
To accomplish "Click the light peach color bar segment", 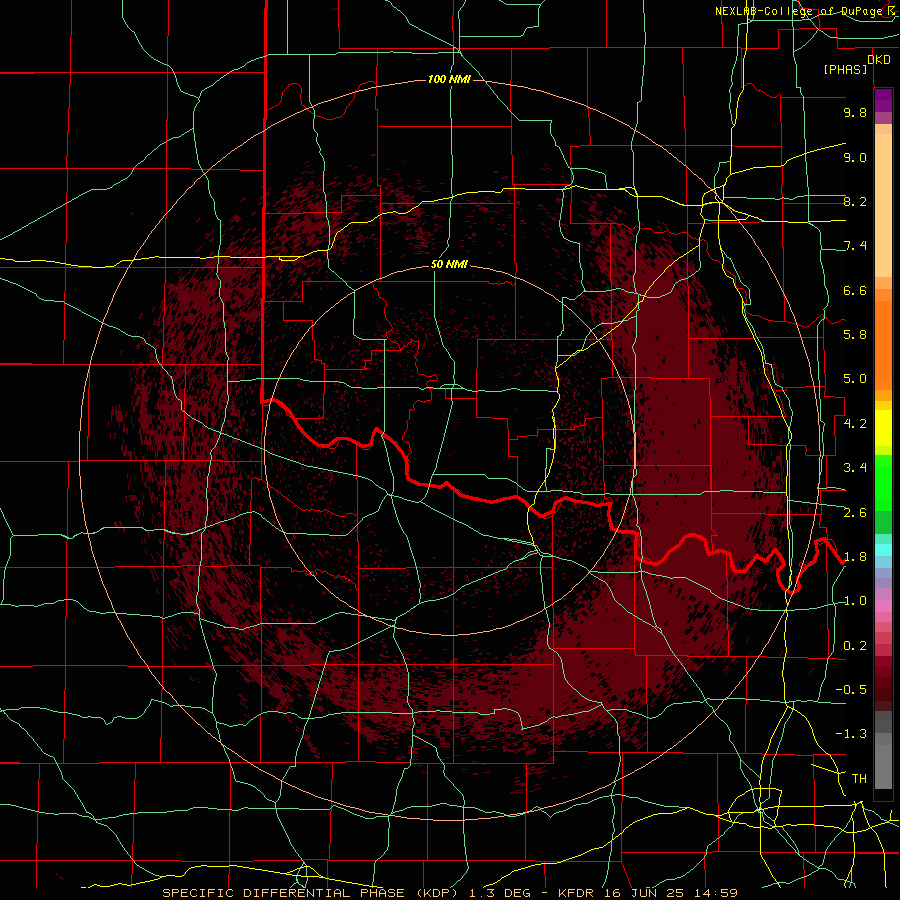I will pyautogui.click(x=883, y=205).
